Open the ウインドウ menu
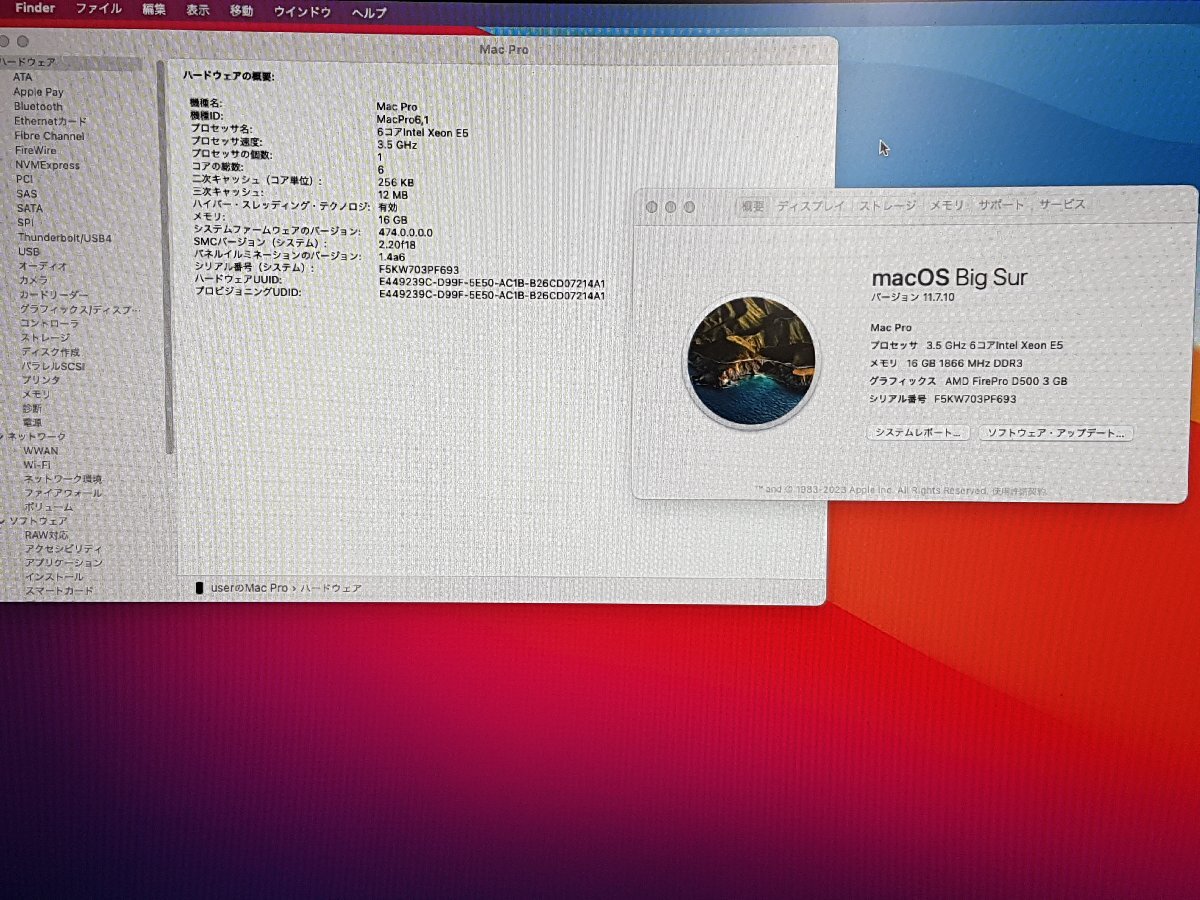 point(302,11)
